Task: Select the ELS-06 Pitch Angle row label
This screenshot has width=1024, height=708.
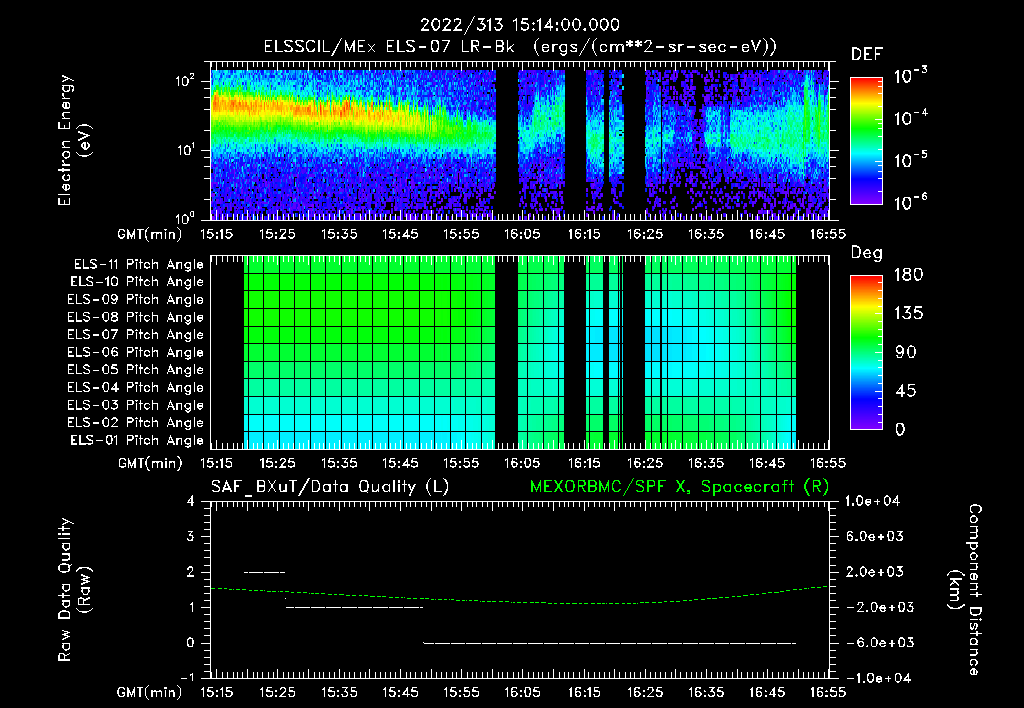Action: pyautogui.click(x=136, y=353)
